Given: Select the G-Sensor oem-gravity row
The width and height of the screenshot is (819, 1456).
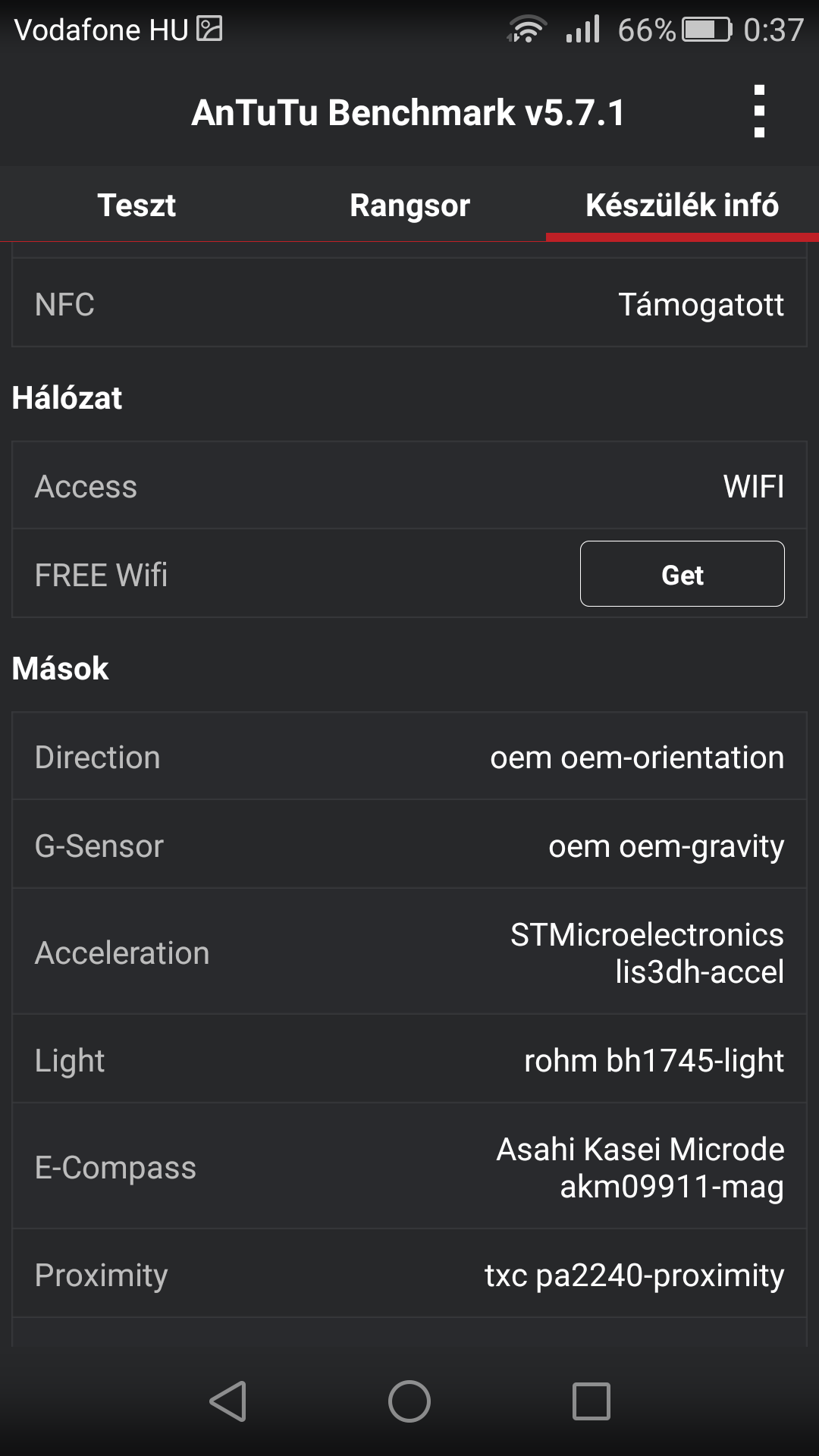Looking at the screenshot, I should click(409, 846).
